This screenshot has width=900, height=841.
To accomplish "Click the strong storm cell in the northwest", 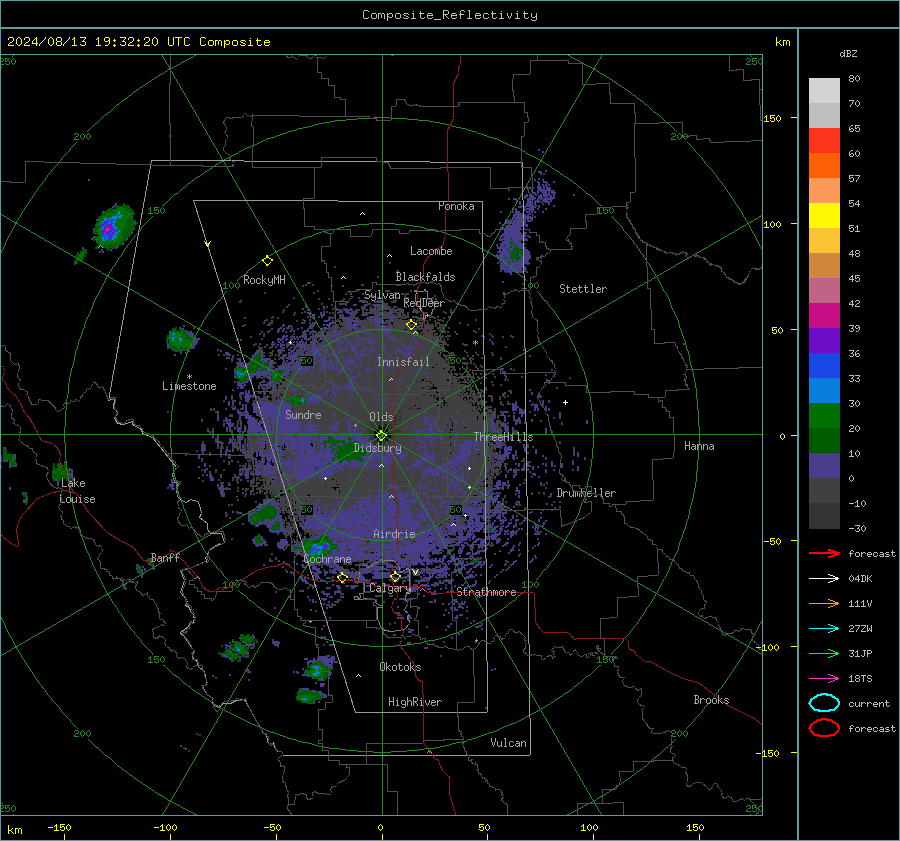I will tap(112, 227).
